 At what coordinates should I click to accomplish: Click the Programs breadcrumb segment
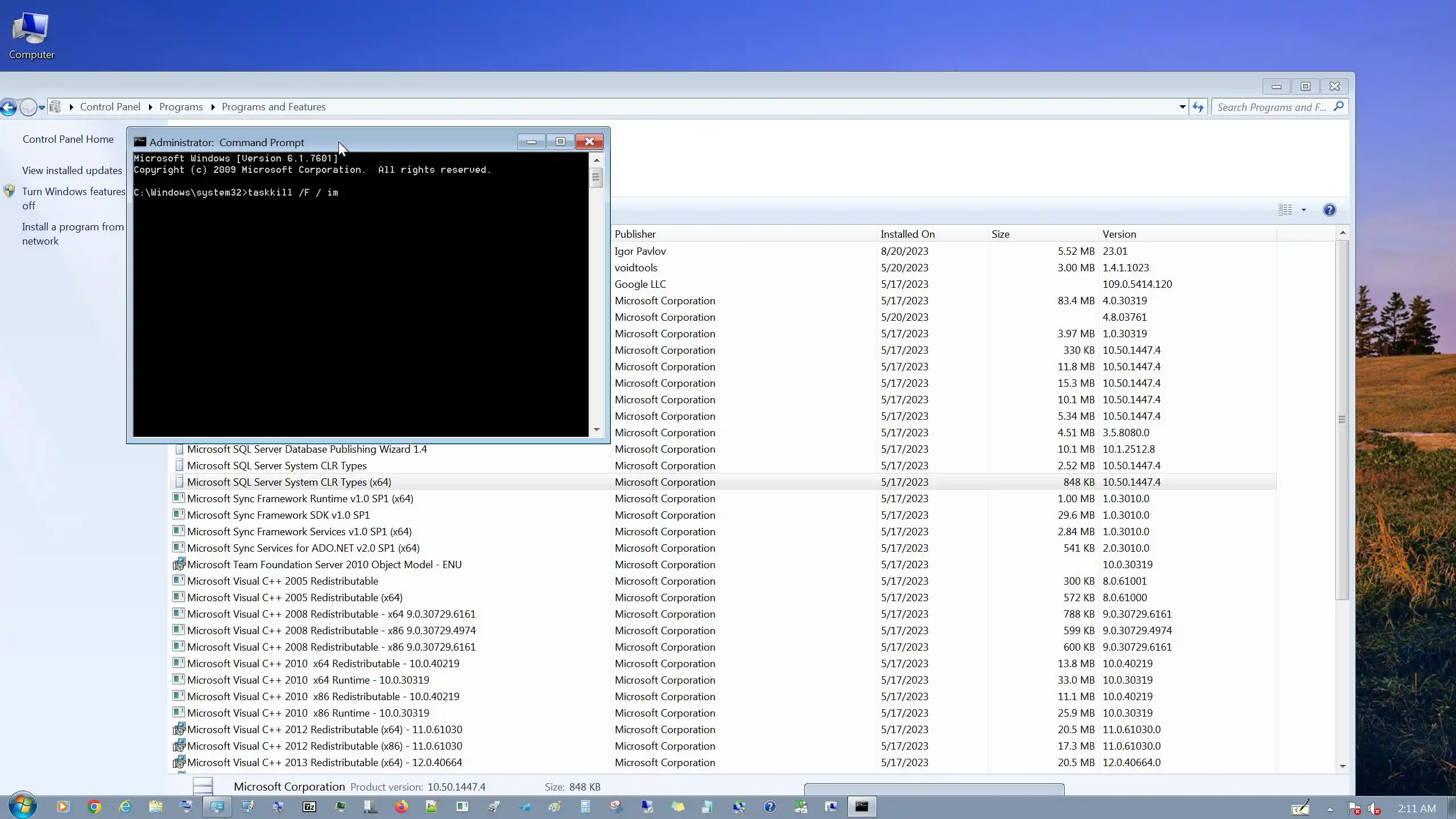coord(181,107)
